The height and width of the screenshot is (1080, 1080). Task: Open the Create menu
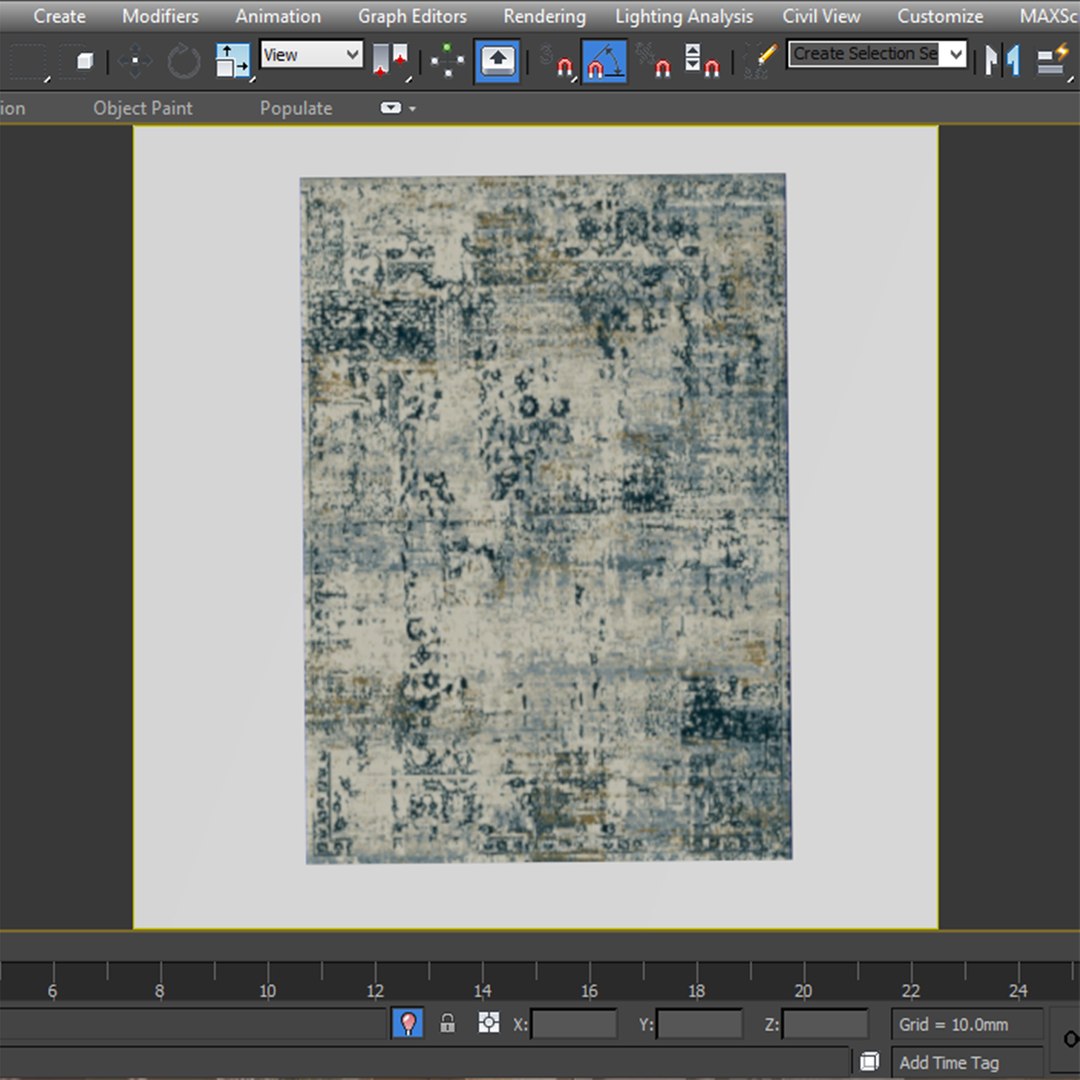click(x=59, y=16)
